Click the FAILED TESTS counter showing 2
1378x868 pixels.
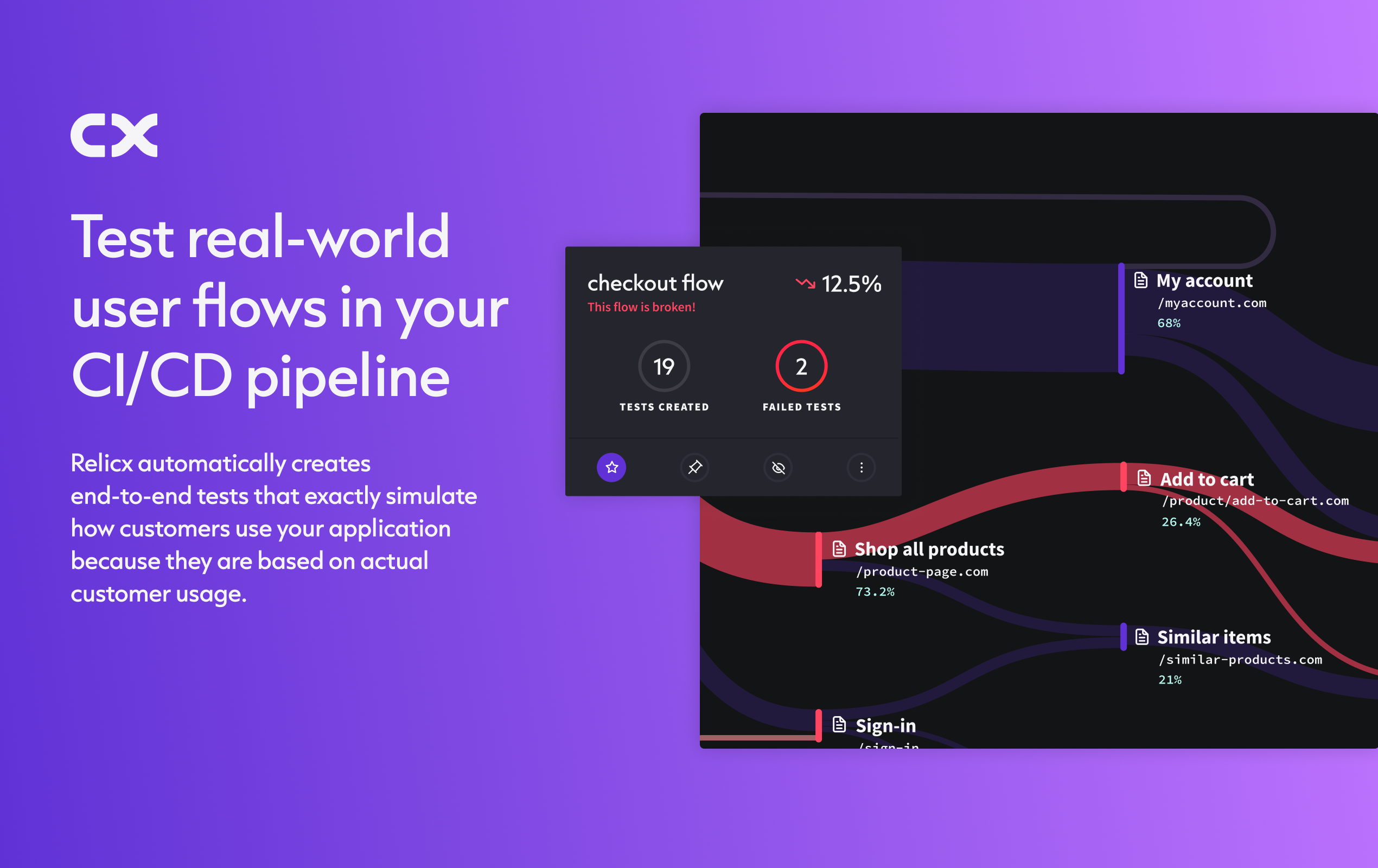[801, 367]
